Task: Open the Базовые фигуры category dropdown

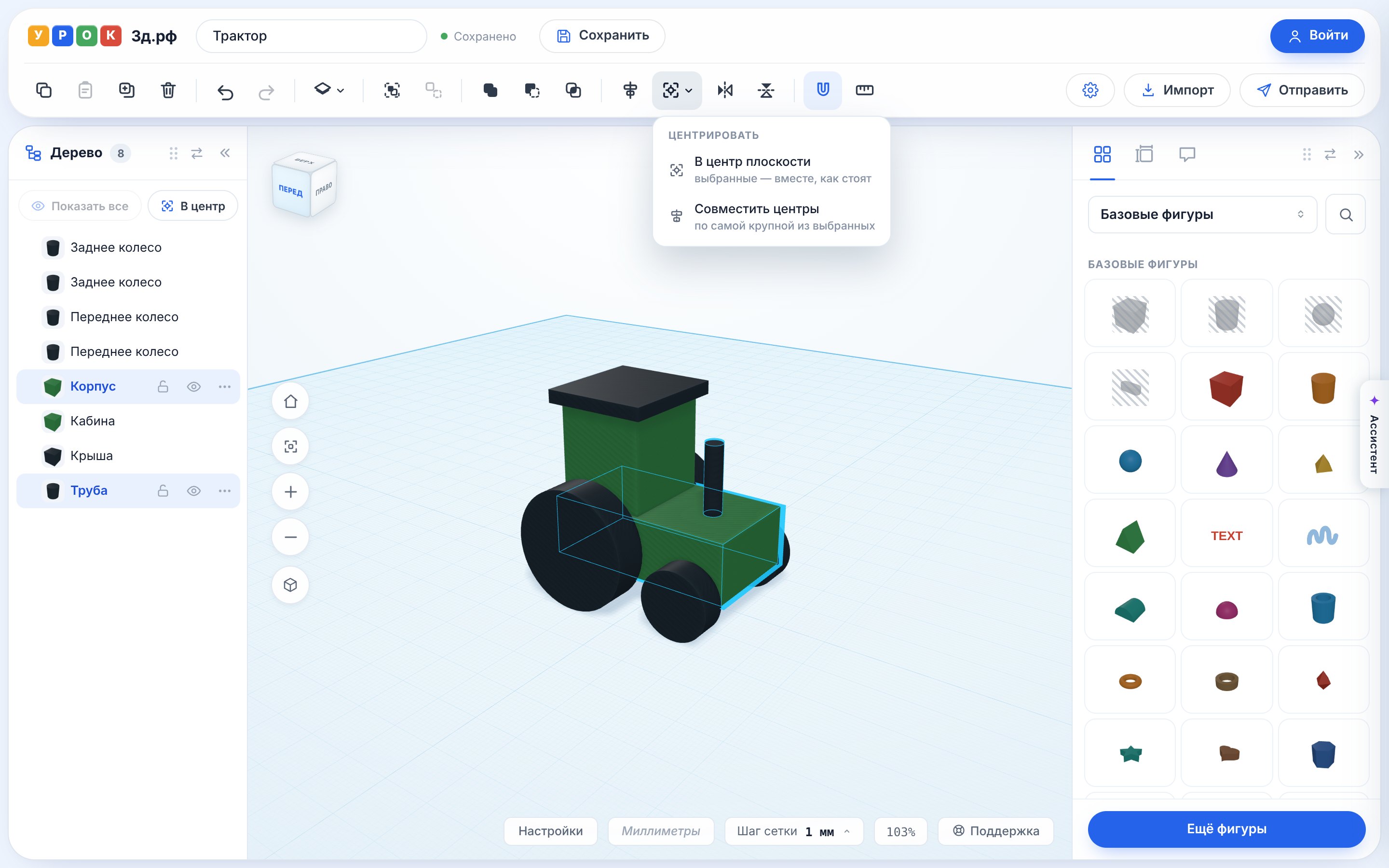Action: click(x=1202, y=215)
